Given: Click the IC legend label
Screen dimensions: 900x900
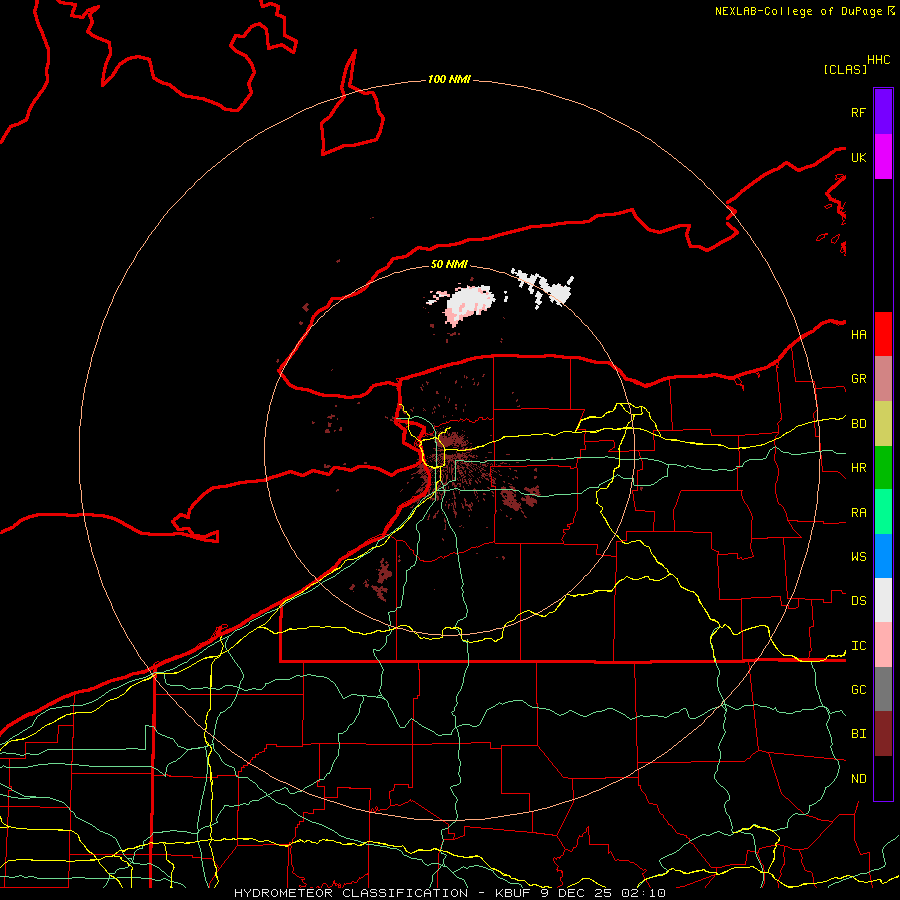Looking at the screenshot, I should point(858,646).
